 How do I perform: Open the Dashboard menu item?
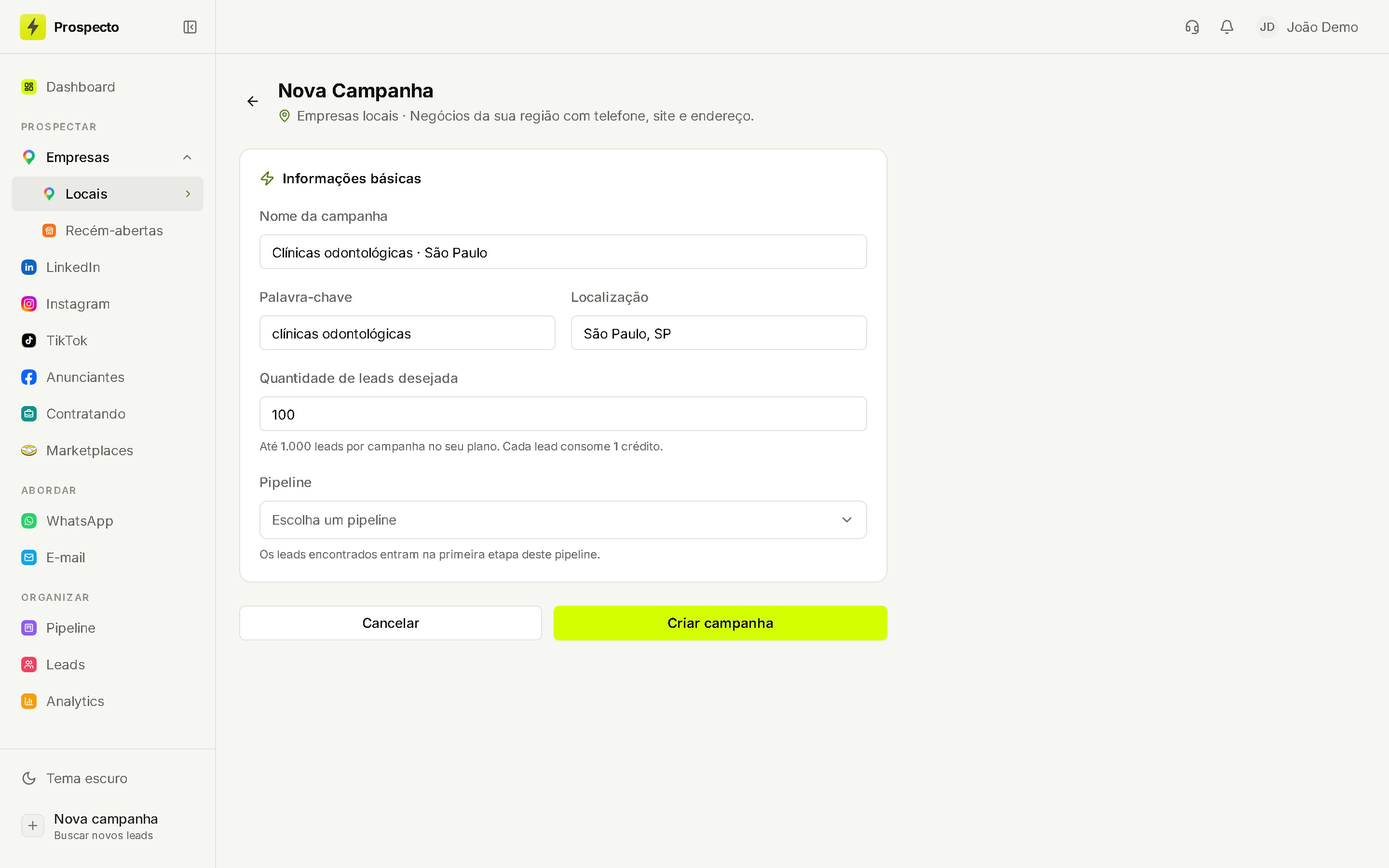[x=108, y=87]
